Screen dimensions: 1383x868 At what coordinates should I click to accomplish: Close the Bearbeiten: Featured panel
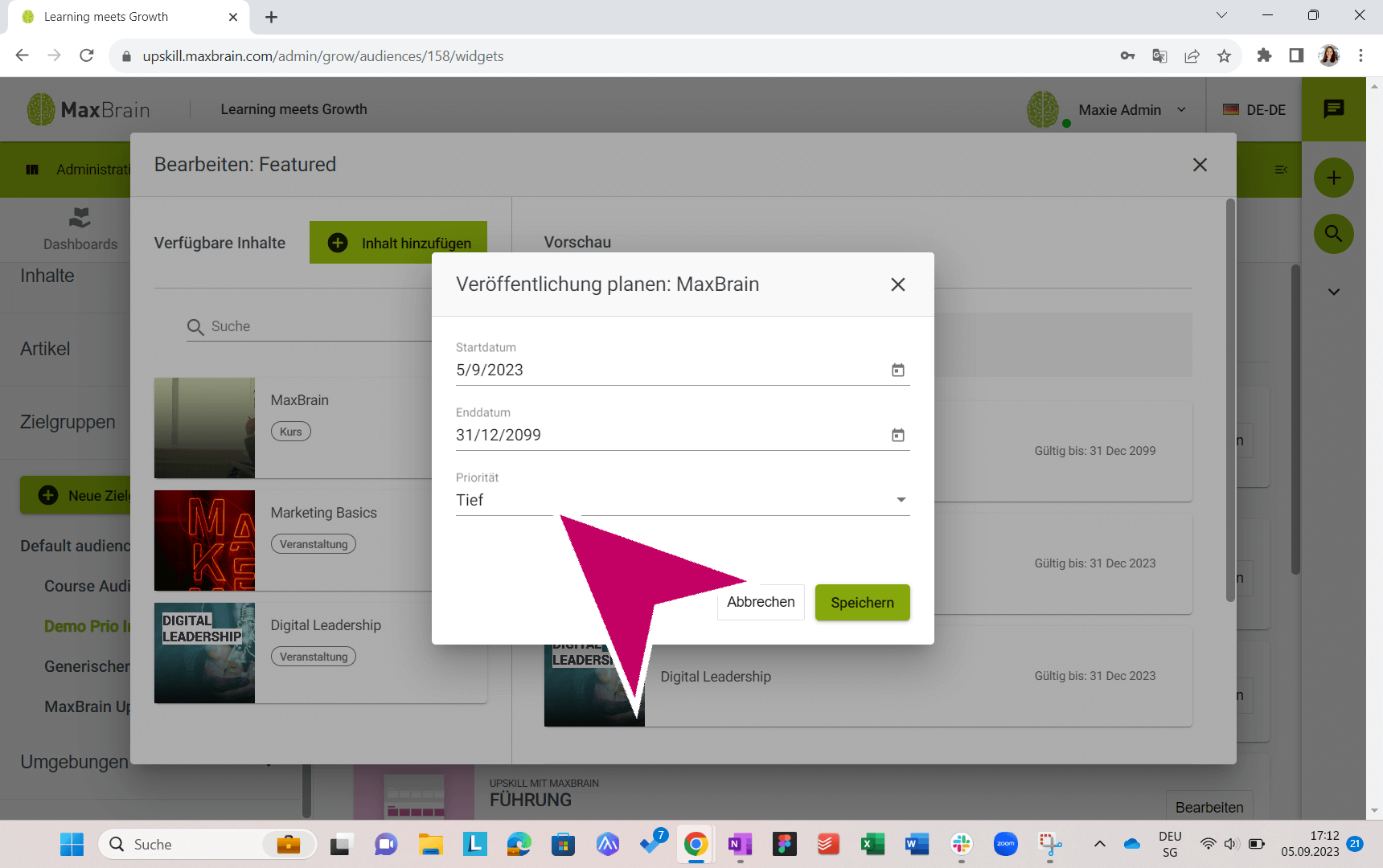(x=1200, y=165)
